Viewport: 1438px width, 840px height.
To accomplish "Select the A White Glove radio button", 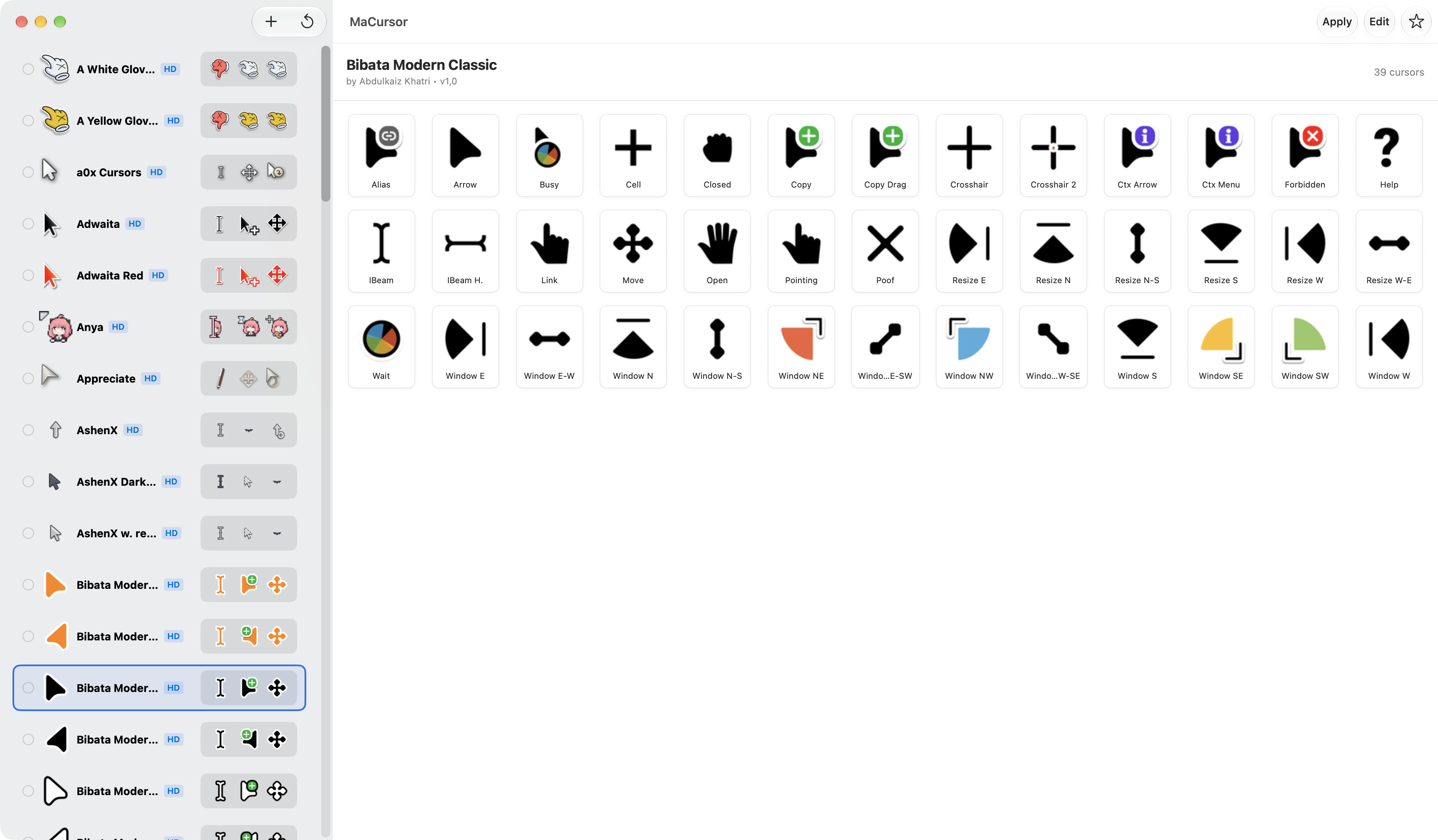I will tap(28, 69).
